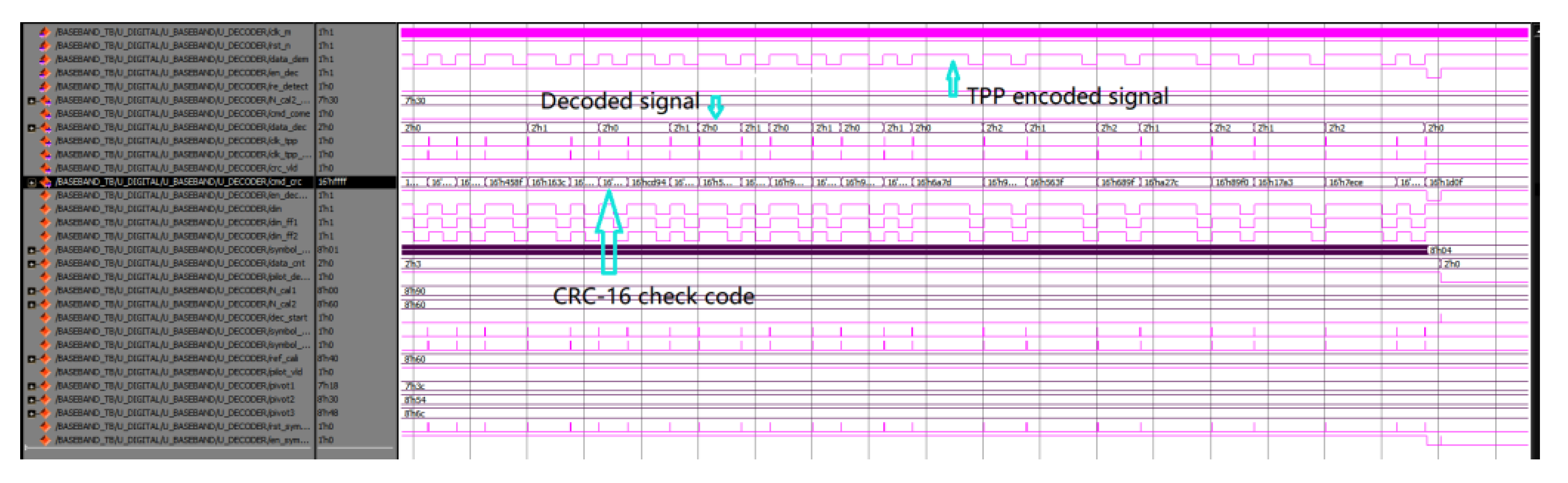
Task: Click waveform CRC value 16'h6a7d
Action: pyautogui.click(x=934, y=182)
